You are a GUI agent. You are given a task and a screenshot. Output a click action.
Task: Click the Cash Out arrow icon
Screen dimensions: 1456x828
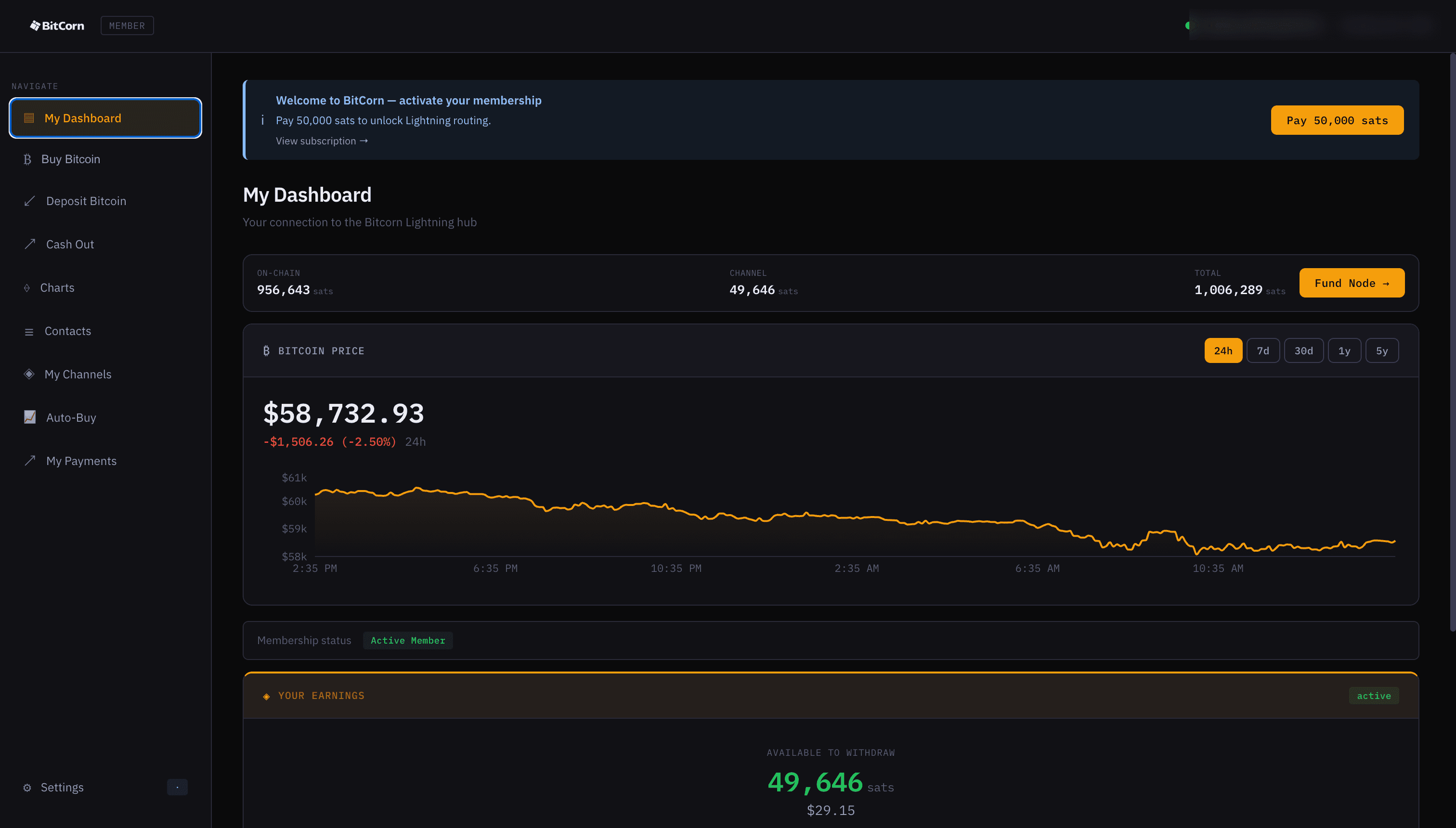click(x=29, y=245)
